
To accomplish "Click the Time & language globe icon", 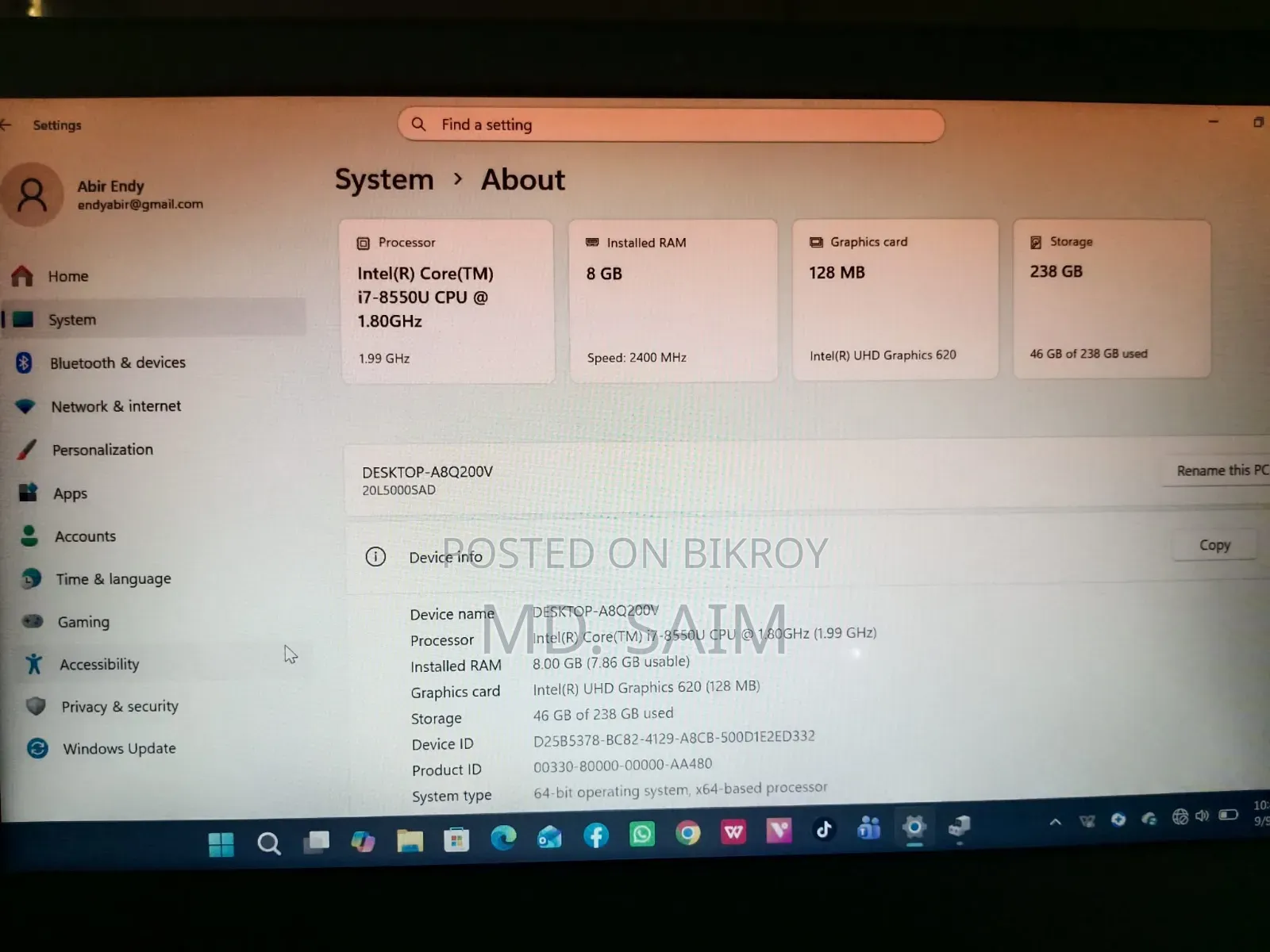I will tap(31, 579).
